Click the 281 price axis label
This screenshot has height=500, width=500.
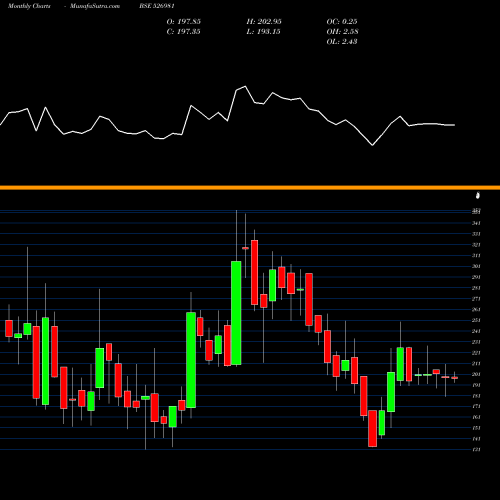pos(476,288)
